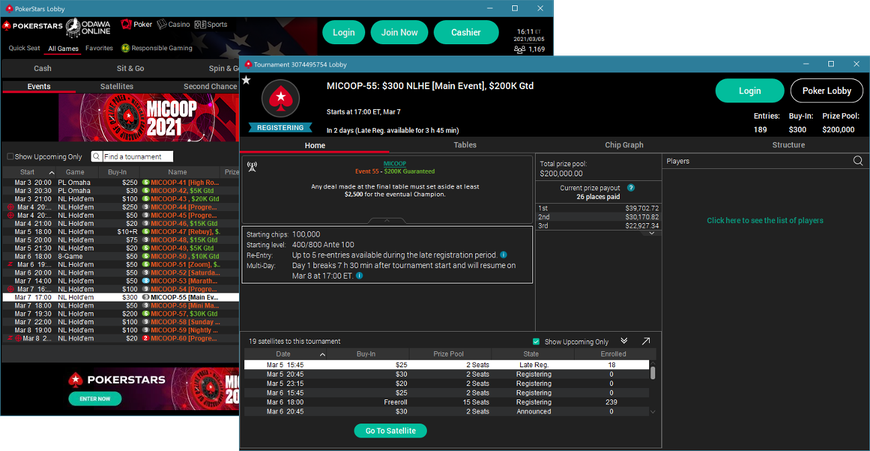The height and width of the screenshot is (451, 870).
Task: Select the Satellites tab in lobby
Action: [117, 87]
